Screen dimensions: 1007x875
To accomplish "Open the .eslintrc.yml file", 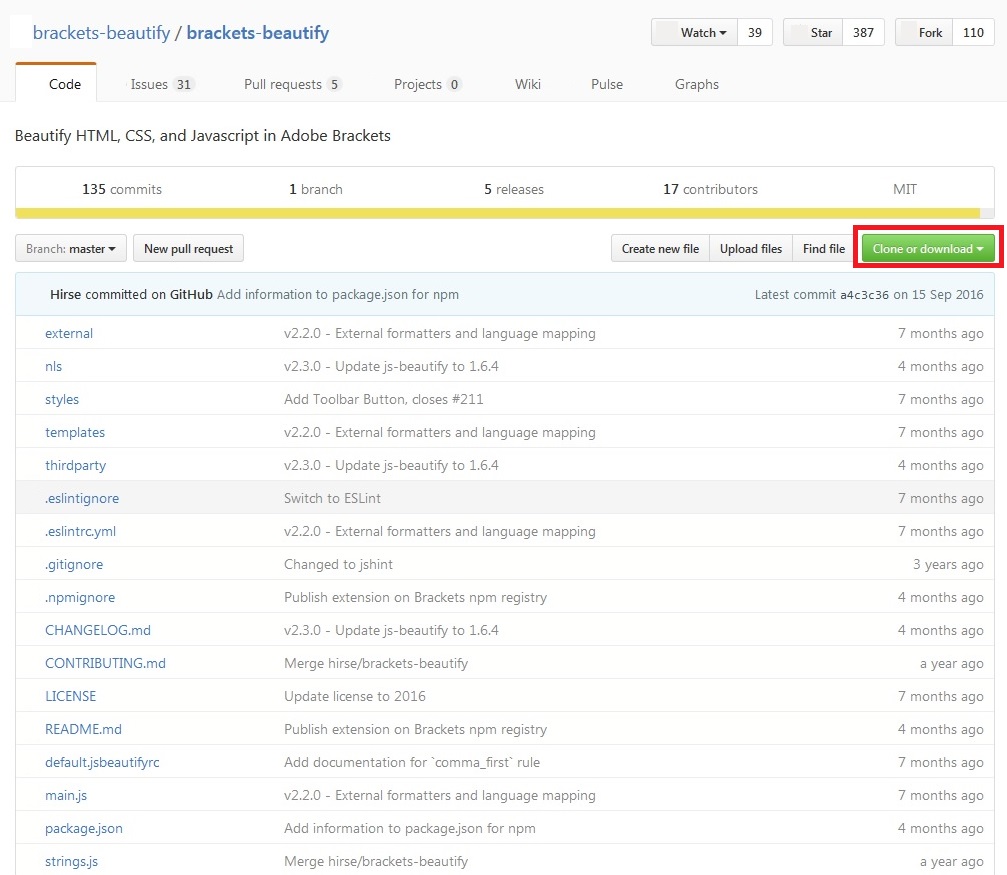I will pos(80,531).
